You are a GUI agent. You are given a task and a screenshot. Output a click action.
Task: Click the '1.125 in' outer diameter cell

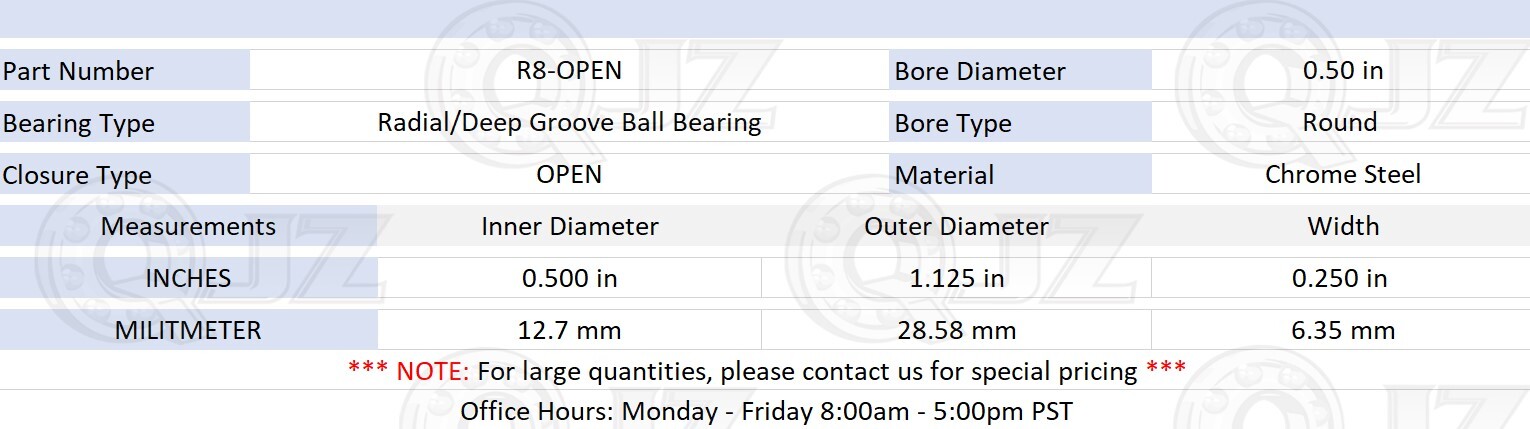957,278
